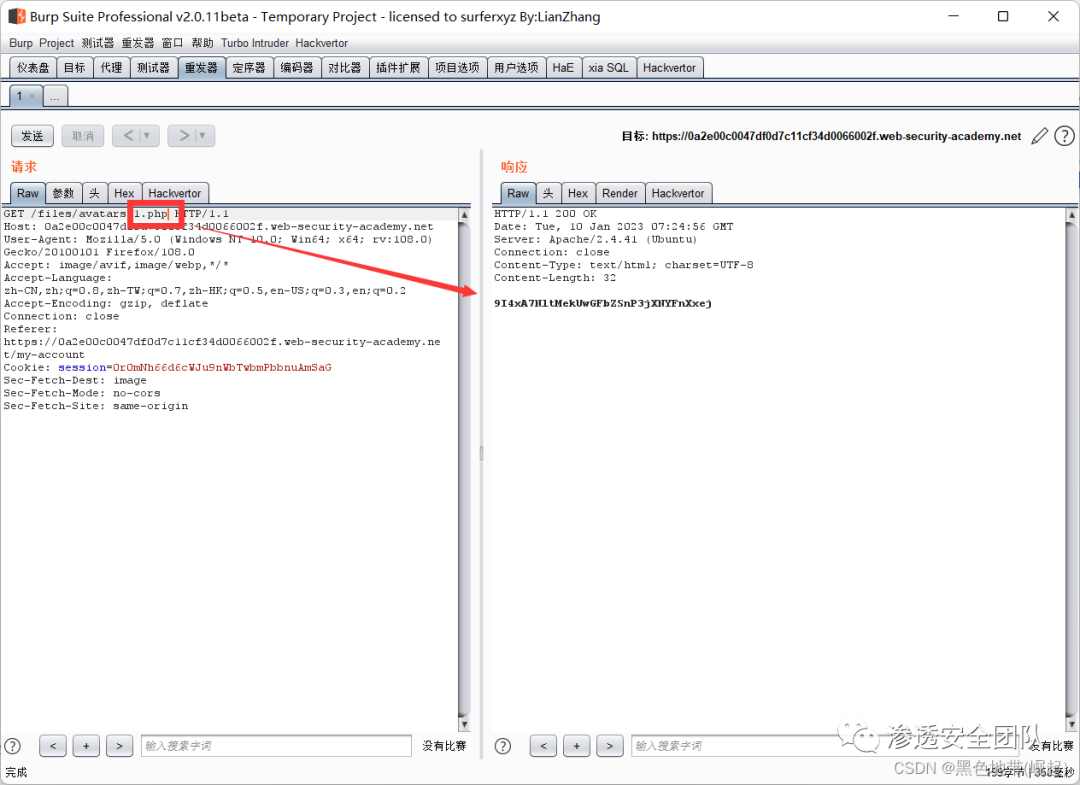Open the history forward dropdown arrow
This screenshot has width=1080, height=785.
coord(202,136)
